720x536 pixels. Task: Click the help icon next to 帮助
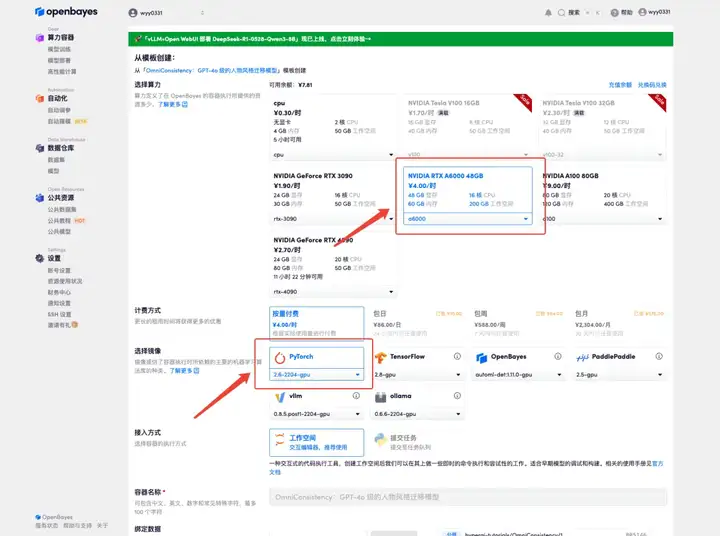[x=614, y=12]
